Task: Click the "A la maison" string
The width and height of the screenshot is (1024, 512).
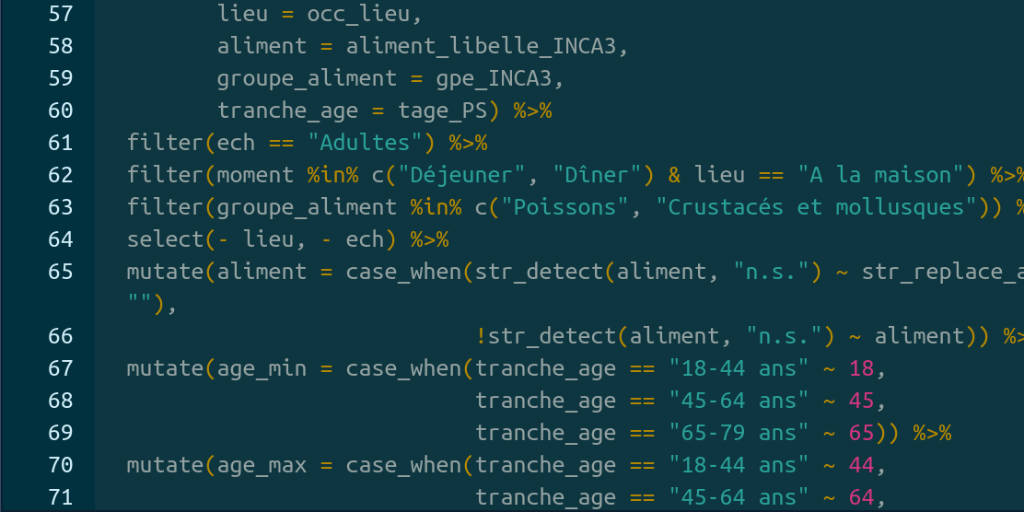Action: [x=881, y=175]
